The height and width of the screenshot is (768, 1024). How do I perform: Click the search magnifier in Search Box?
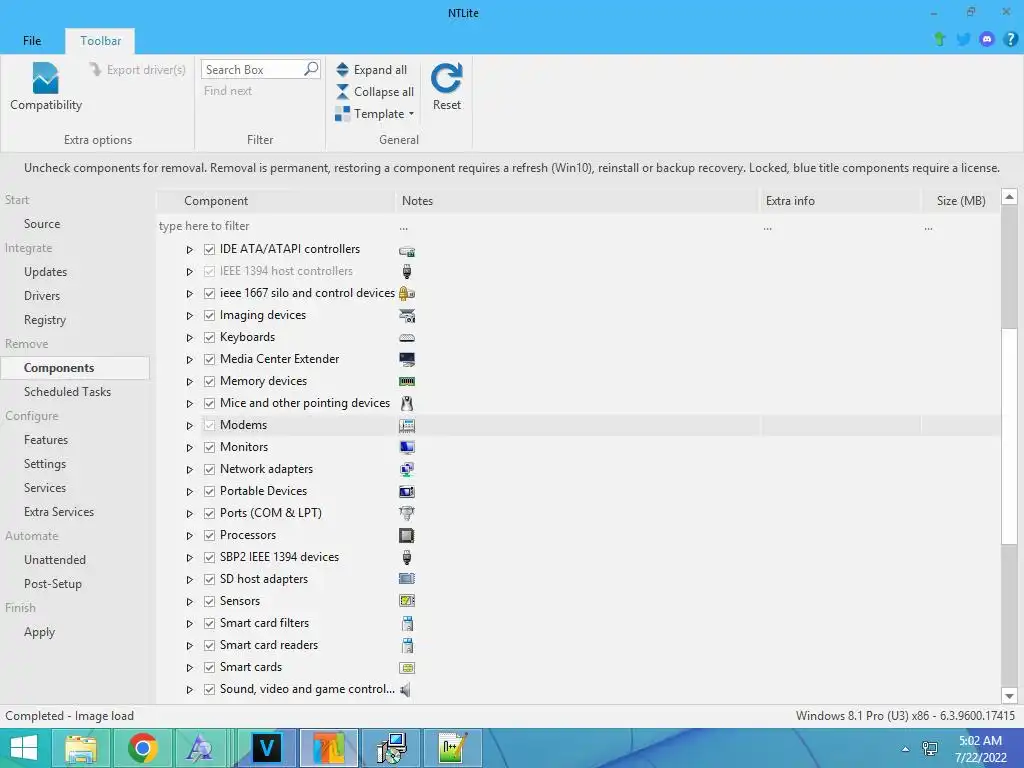pyautogui.click(x=311, y=69)
